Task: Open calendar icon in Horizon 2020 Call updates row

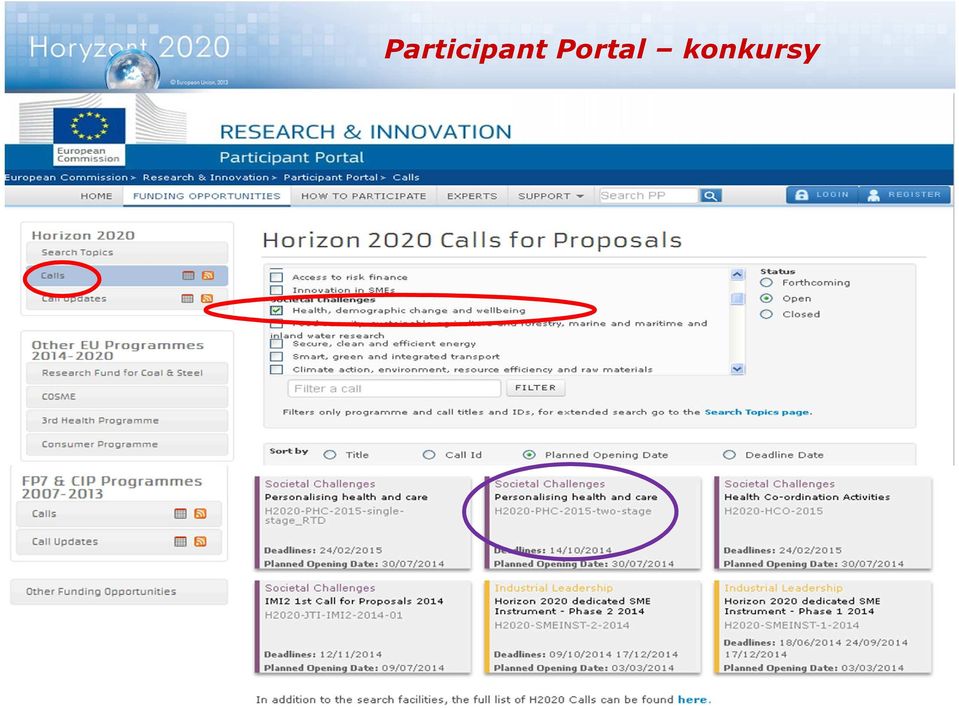Action: pyautogui.click(x=188, y=298)
